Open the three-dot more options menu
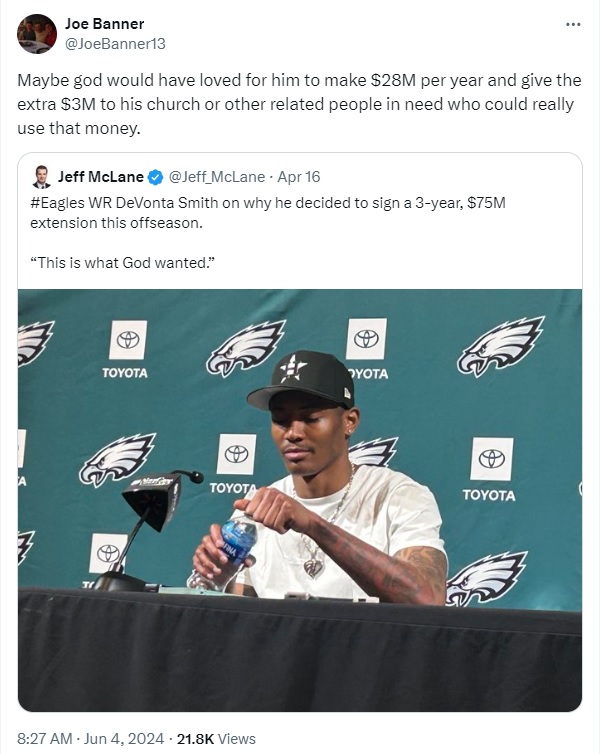This screenshot has height=754, width=600. click(572, 24)
